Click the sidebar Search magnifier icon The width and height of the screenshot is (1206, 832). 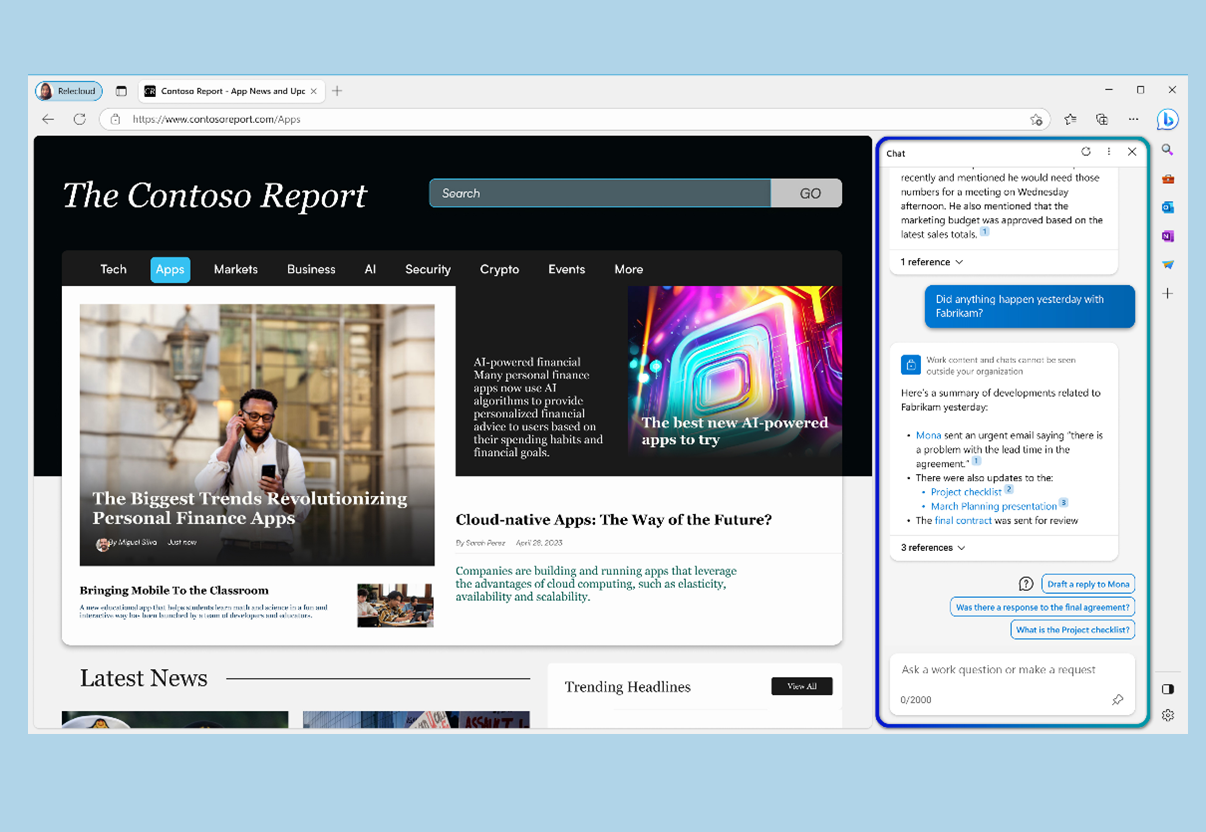pyautogui.click(x=1167, y=150)
